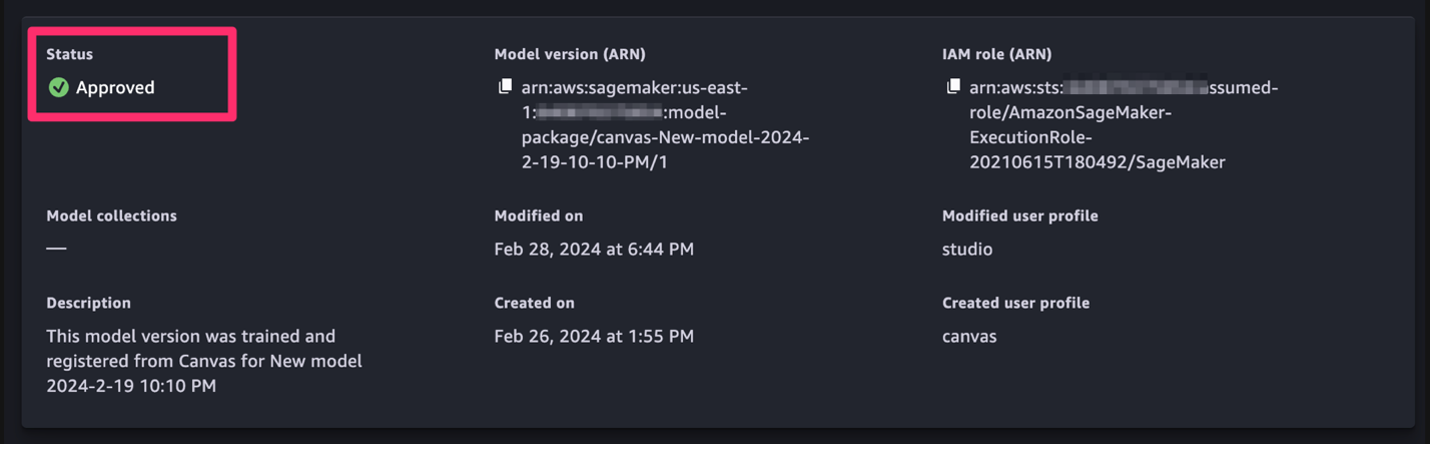Image resolution: width=1430 pixels, height=449 pixels.
Task: Click the Model version (ARN) label
Action: coord(569,54)
